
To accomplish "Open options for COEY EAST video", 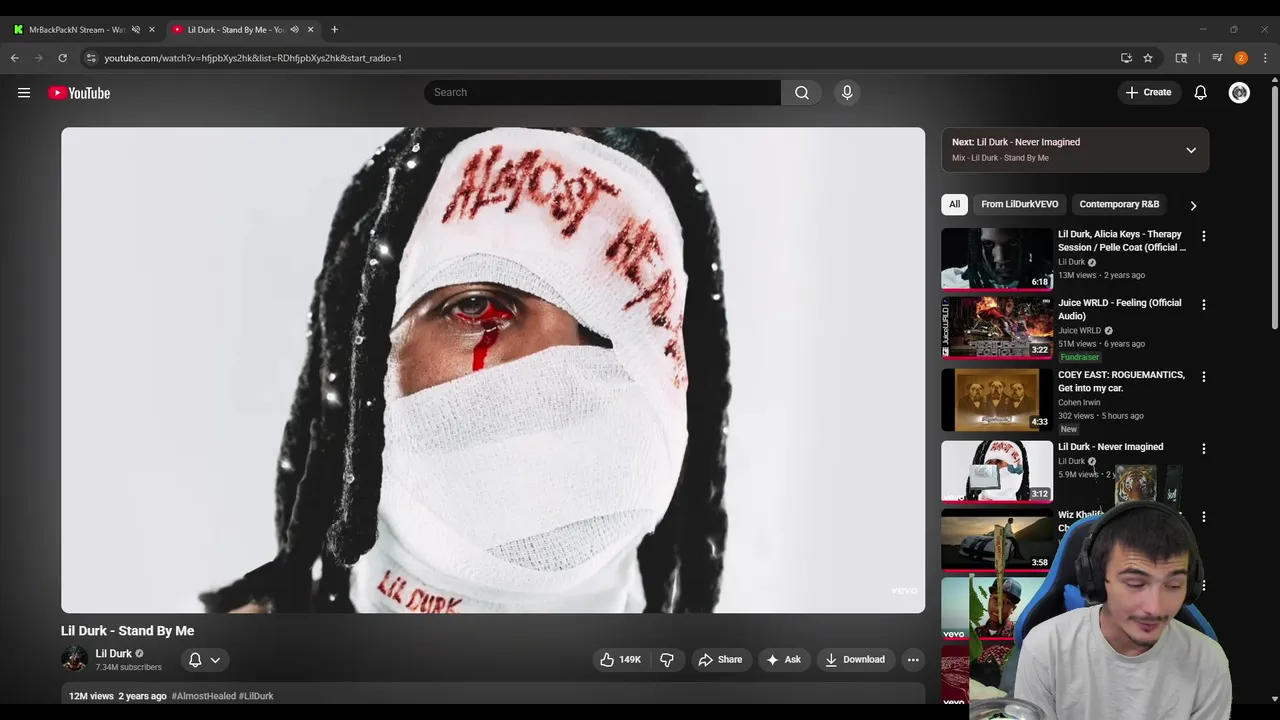I will tap(1203, 377).
